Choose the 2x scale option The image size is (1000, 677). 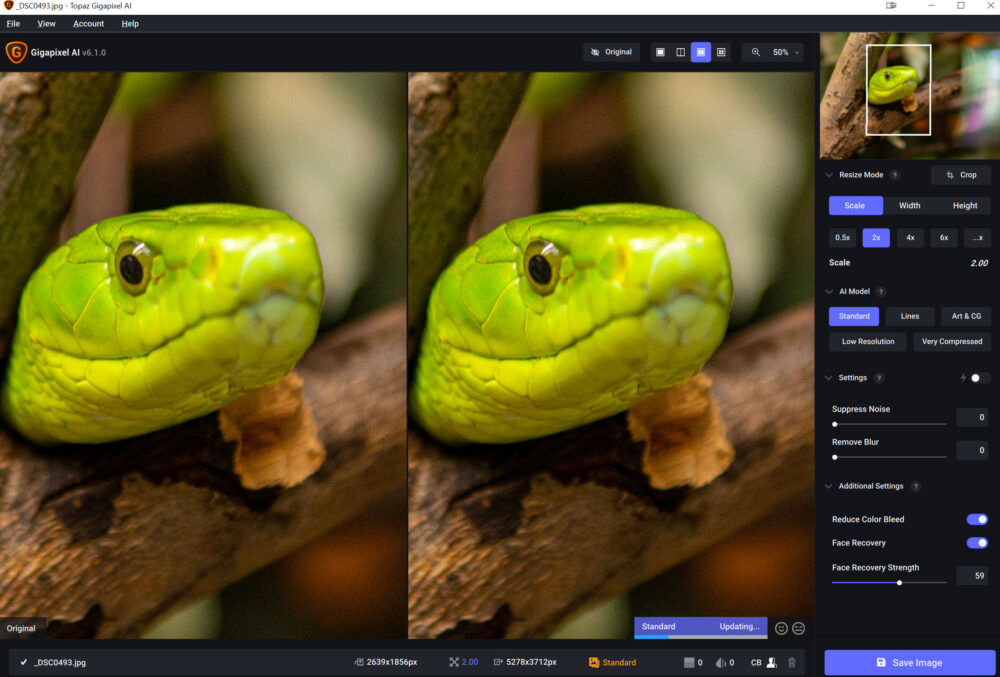click(x=876, y=238)
